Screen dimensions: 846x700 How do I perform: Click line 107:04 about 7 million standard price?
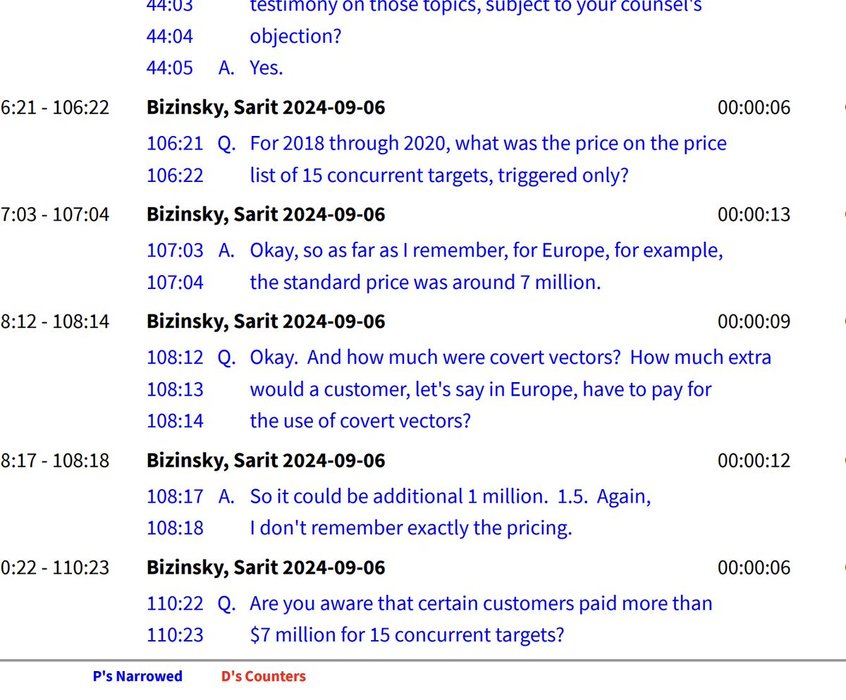coord(374,282)
